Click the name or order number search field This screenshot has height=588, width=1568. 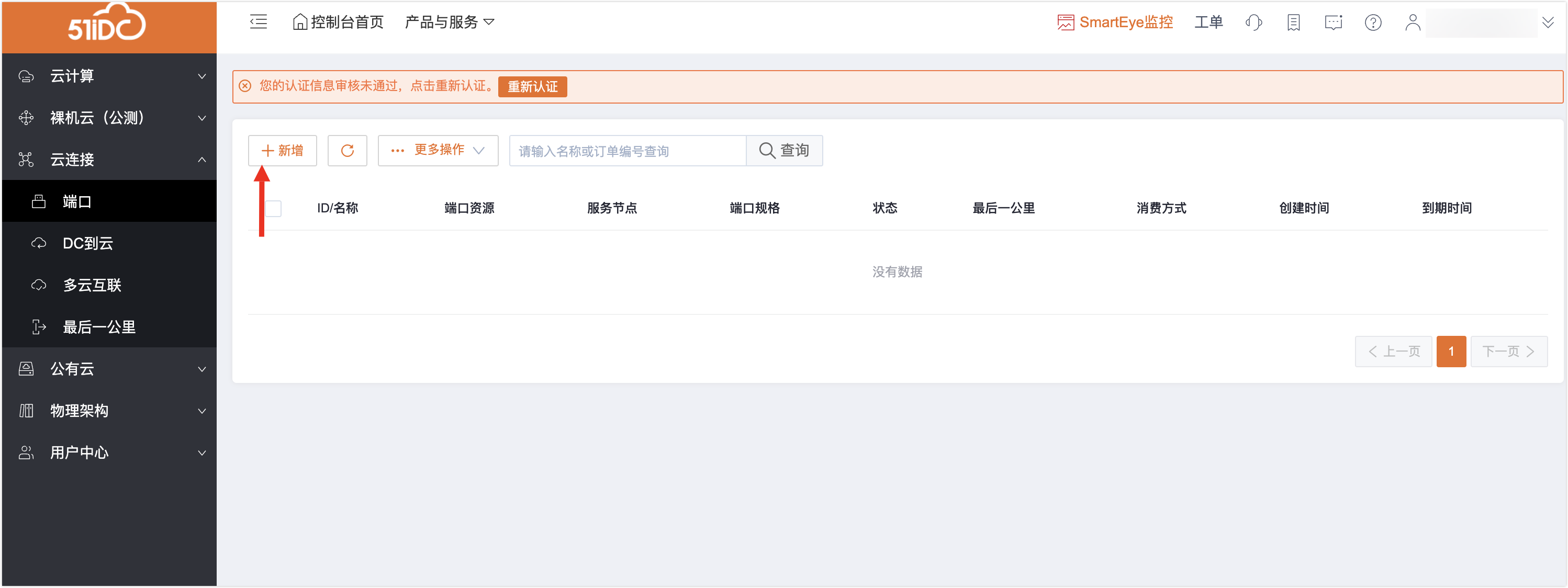[627, 151]
